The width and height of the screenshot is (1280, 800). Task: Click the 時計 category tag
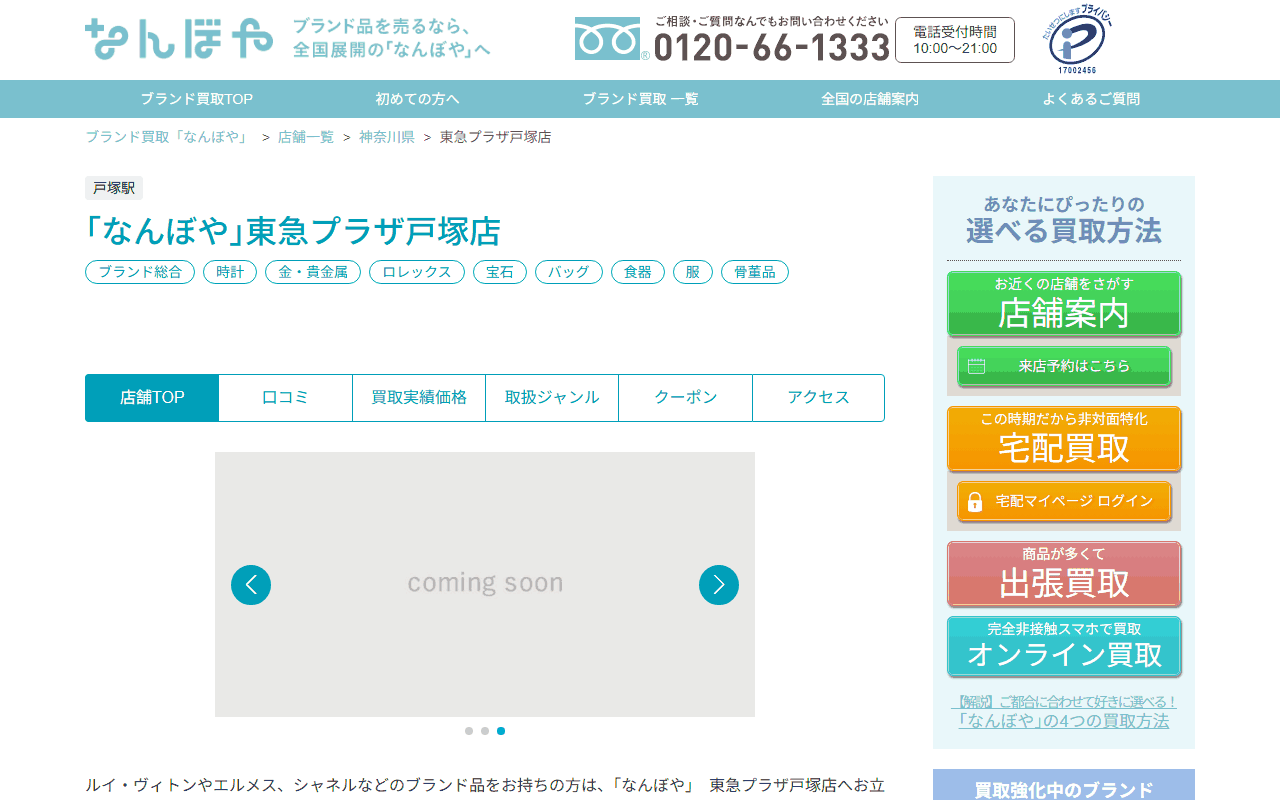tap(230, 272)
